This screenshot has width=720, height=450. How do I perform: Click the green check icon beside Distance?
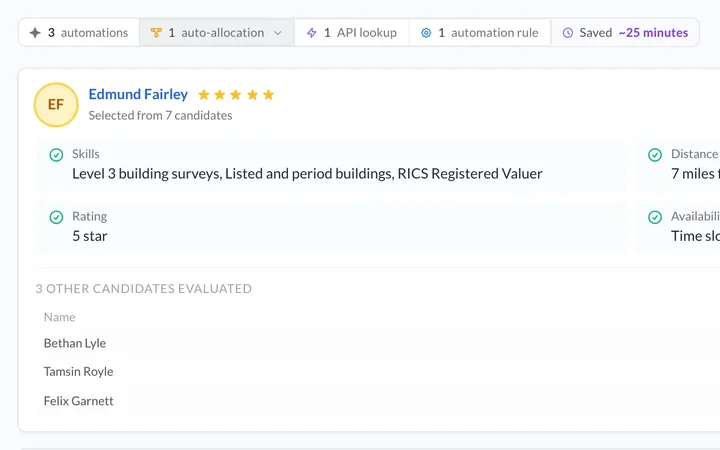click(x=655, y=155)
